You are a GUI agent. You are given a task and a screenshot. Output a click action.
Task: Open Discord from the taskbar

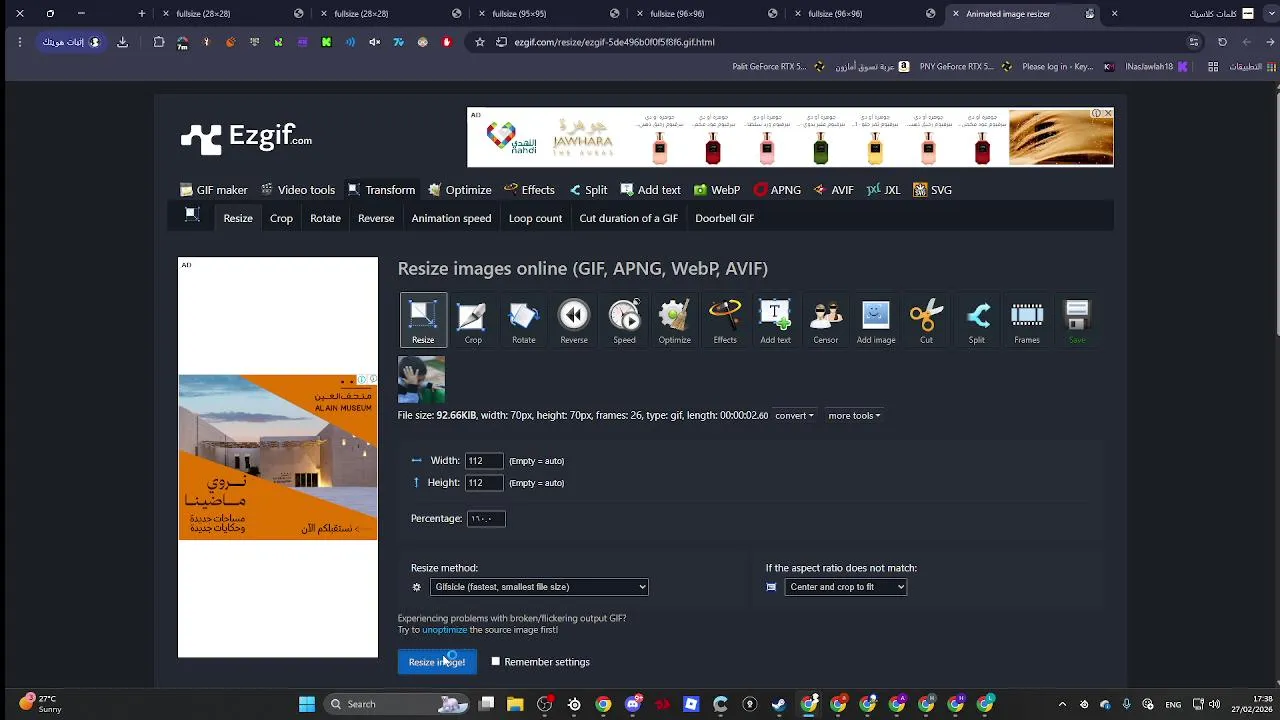point(632,704)
